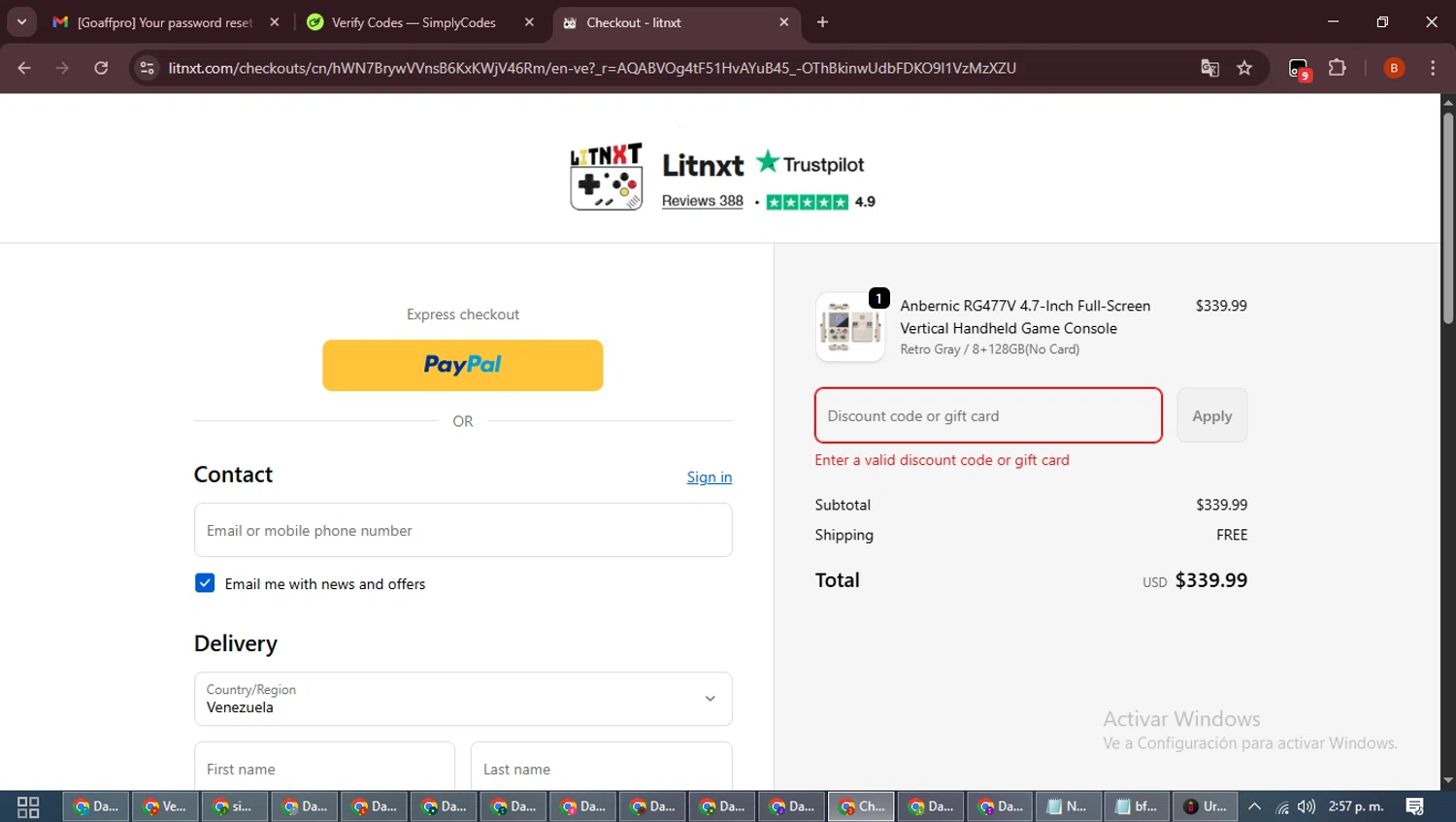Show hidden system tray icons
This screenshot has width=1456, height=822.
click(x=1254, y=806)
